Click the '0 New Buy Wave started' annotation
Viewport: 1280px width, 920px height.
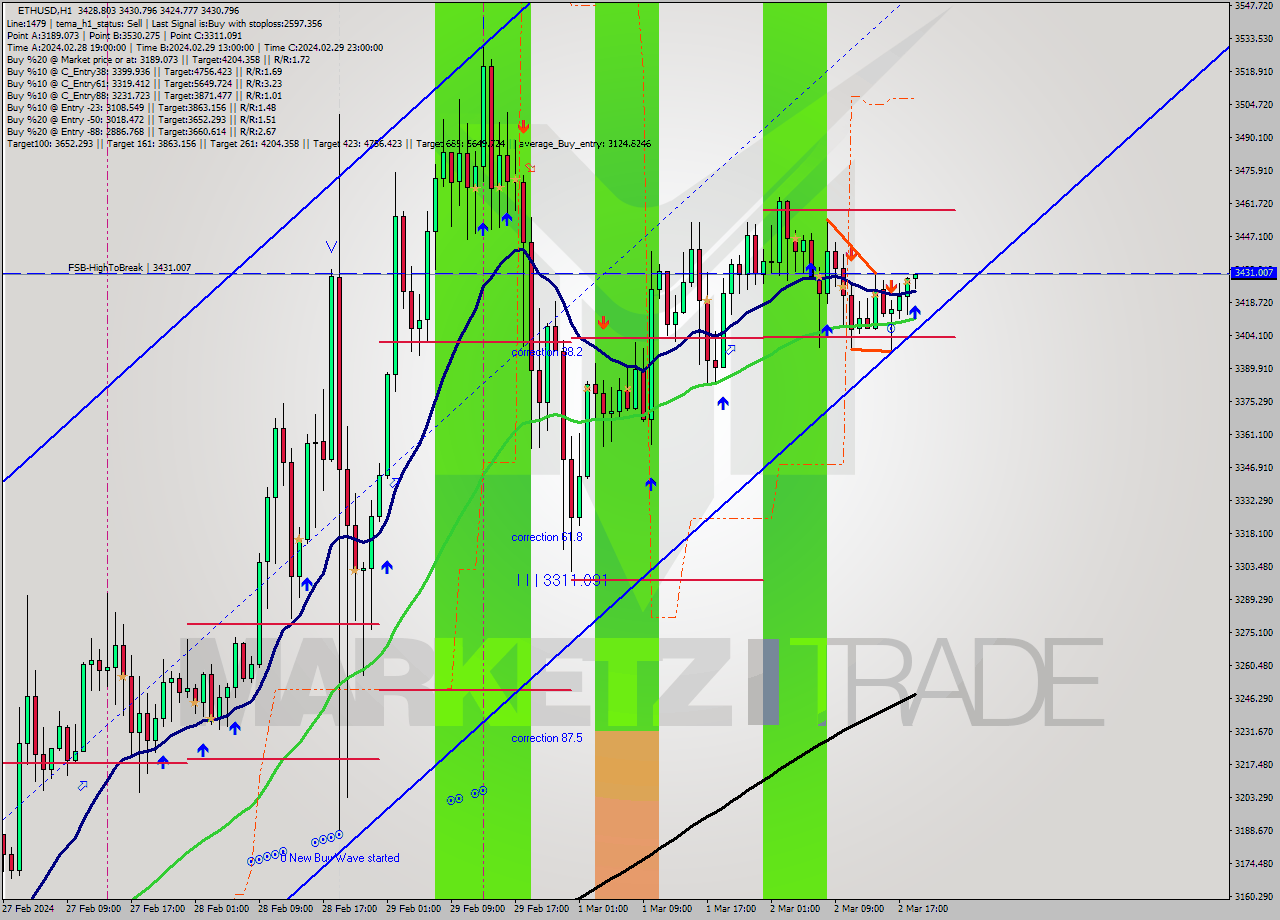coord(339,858)
